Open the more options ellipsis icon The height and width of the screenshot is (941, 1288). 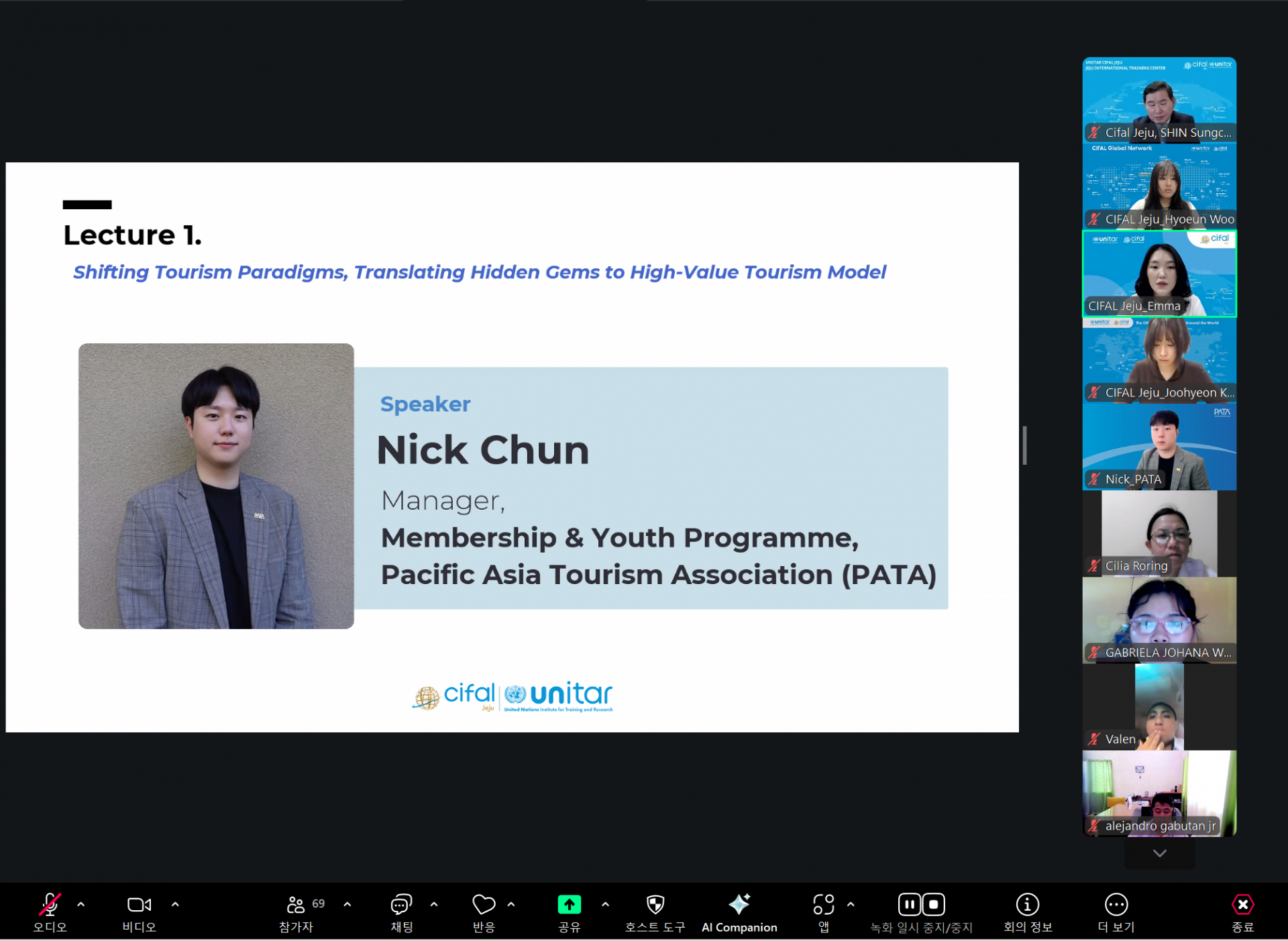[x=1116, y=905]
